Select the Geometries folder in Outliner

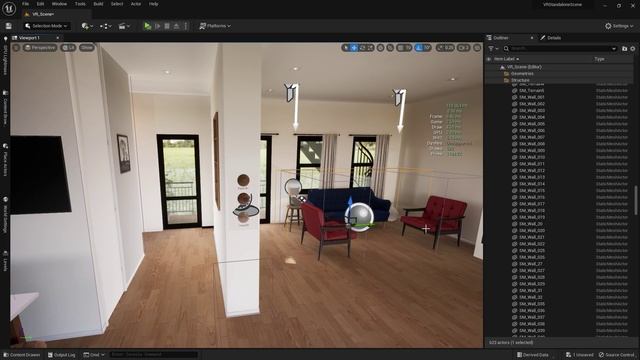pyautogui.click(x=522, y=73)
